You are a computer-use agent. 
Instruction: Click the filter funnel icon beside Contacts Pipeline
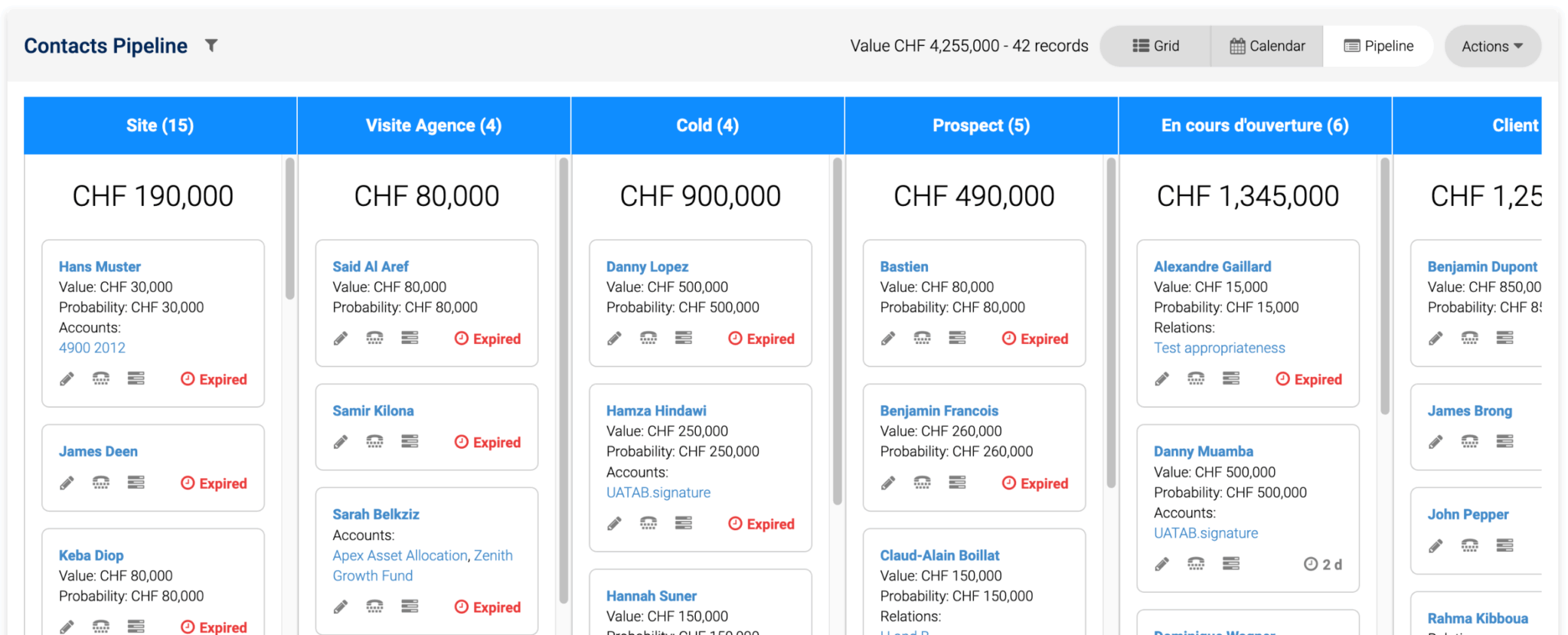pyautogui.click(x=211, y=46)
